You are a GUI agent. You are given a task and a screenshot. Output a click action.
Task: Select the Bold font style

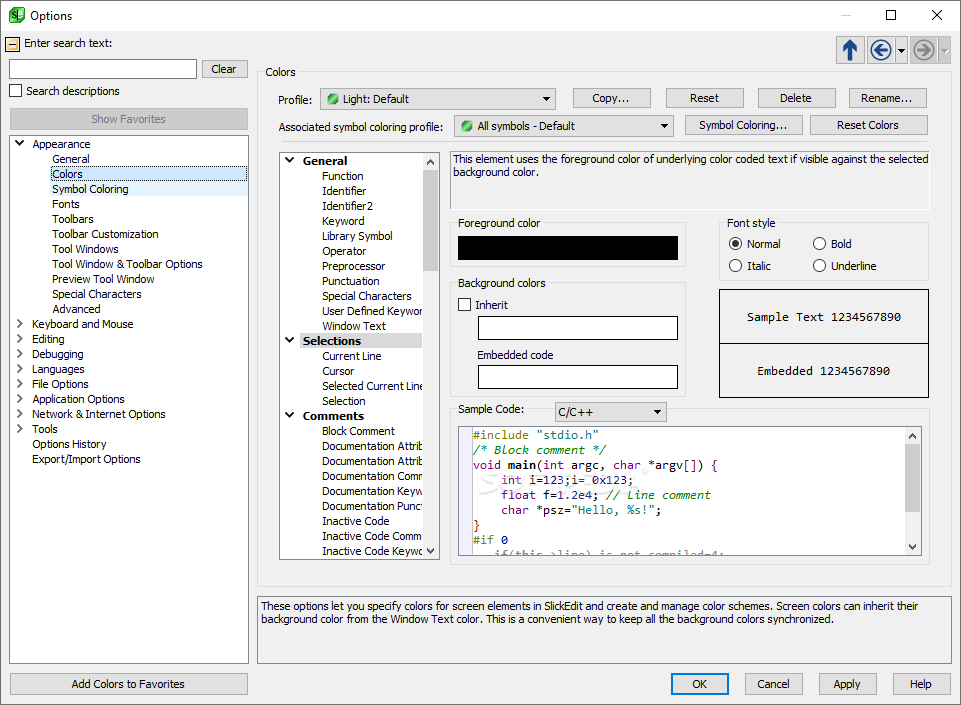[819, 244]
